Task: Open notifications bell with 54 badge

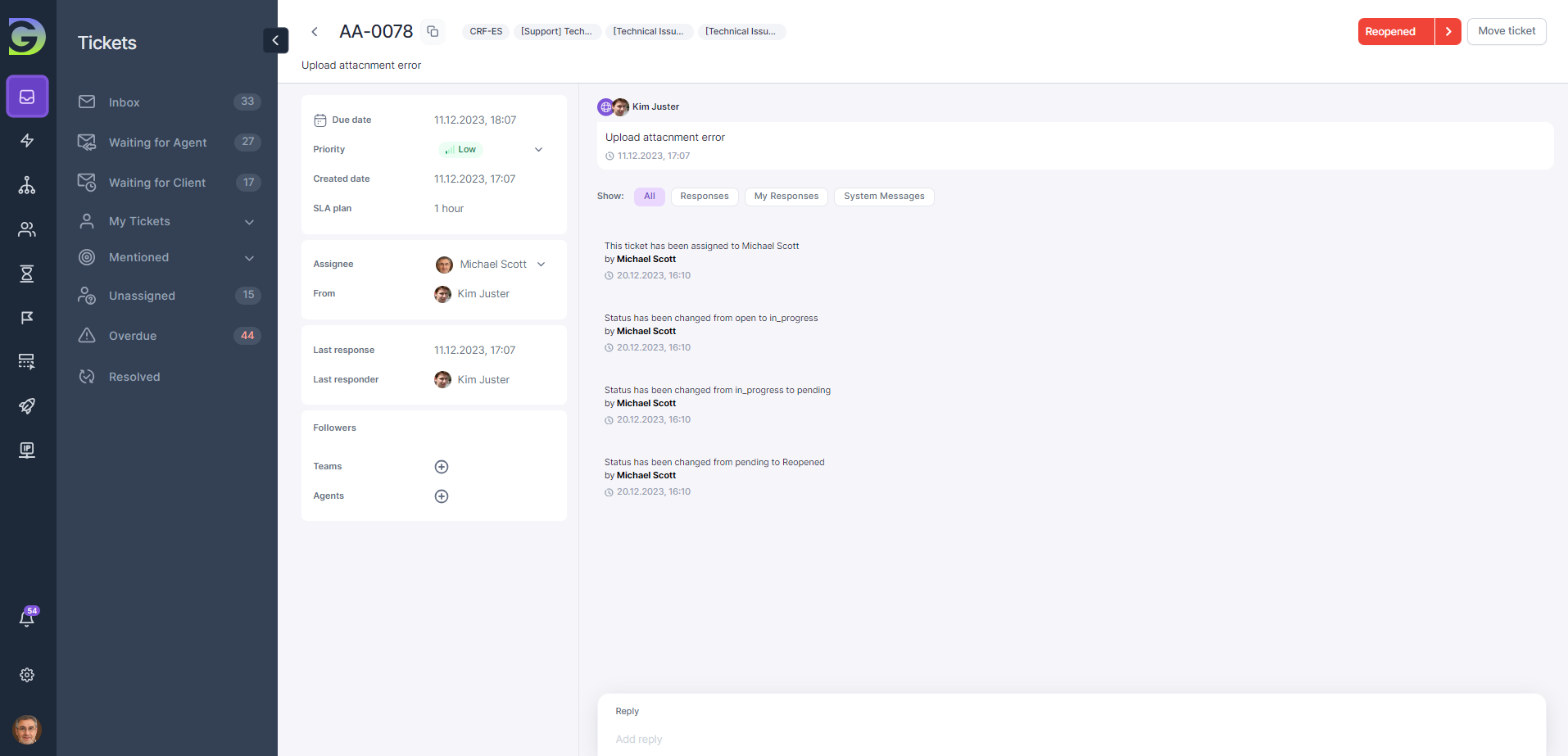Action: (27, 618)
